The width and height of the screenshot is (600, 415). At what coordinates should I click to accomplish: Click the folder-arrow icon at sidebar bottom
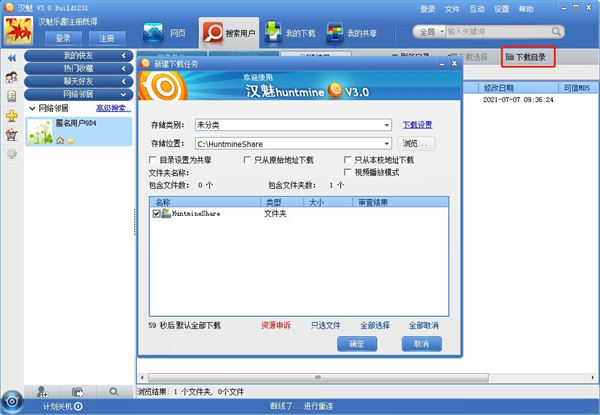click(78, 392)
